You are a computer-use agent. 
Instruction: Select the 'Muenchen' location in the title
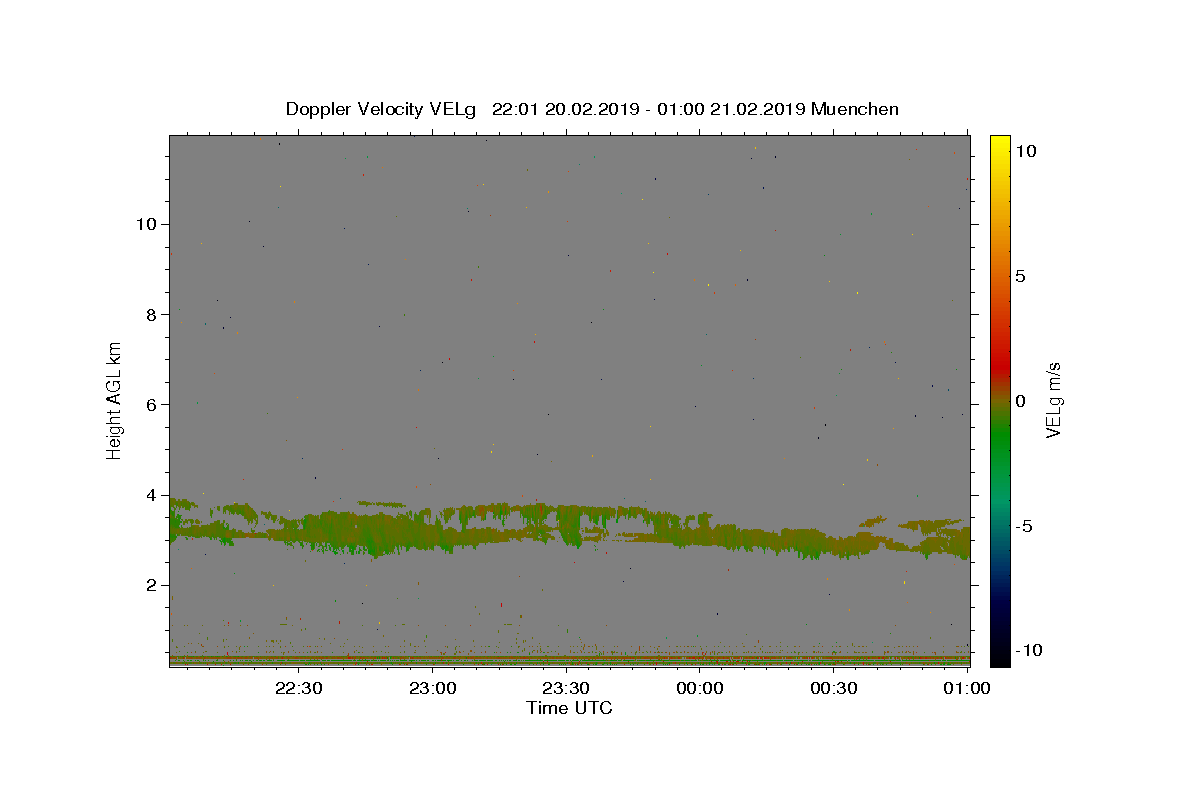tap(855, 109)
